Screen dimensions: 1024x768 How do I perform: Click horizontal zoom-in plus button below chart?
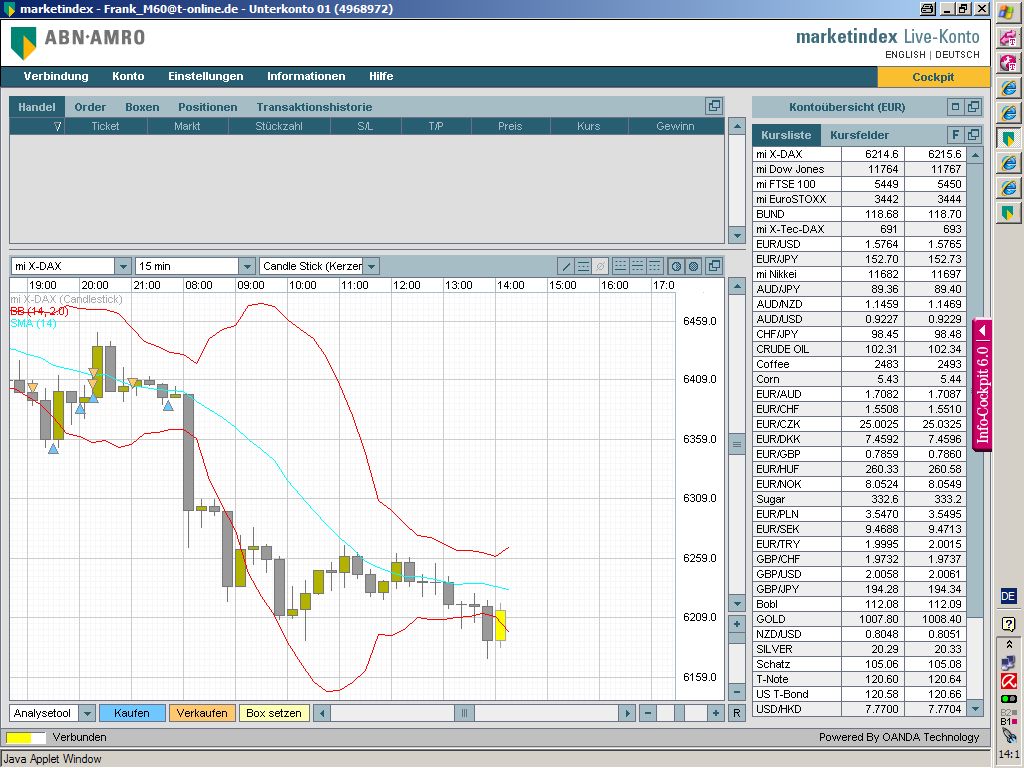716,713
